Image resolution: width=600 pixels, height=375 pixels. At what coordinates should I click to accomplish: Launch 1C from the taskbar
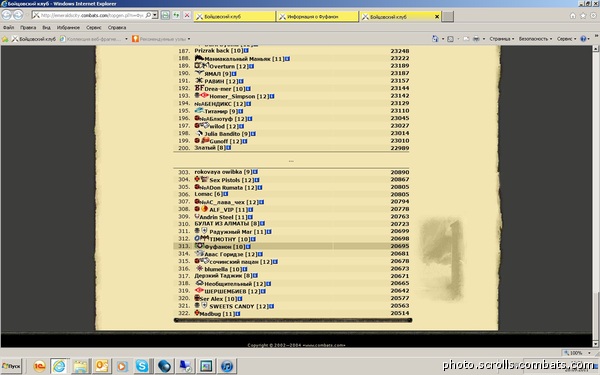click(39, 366)
